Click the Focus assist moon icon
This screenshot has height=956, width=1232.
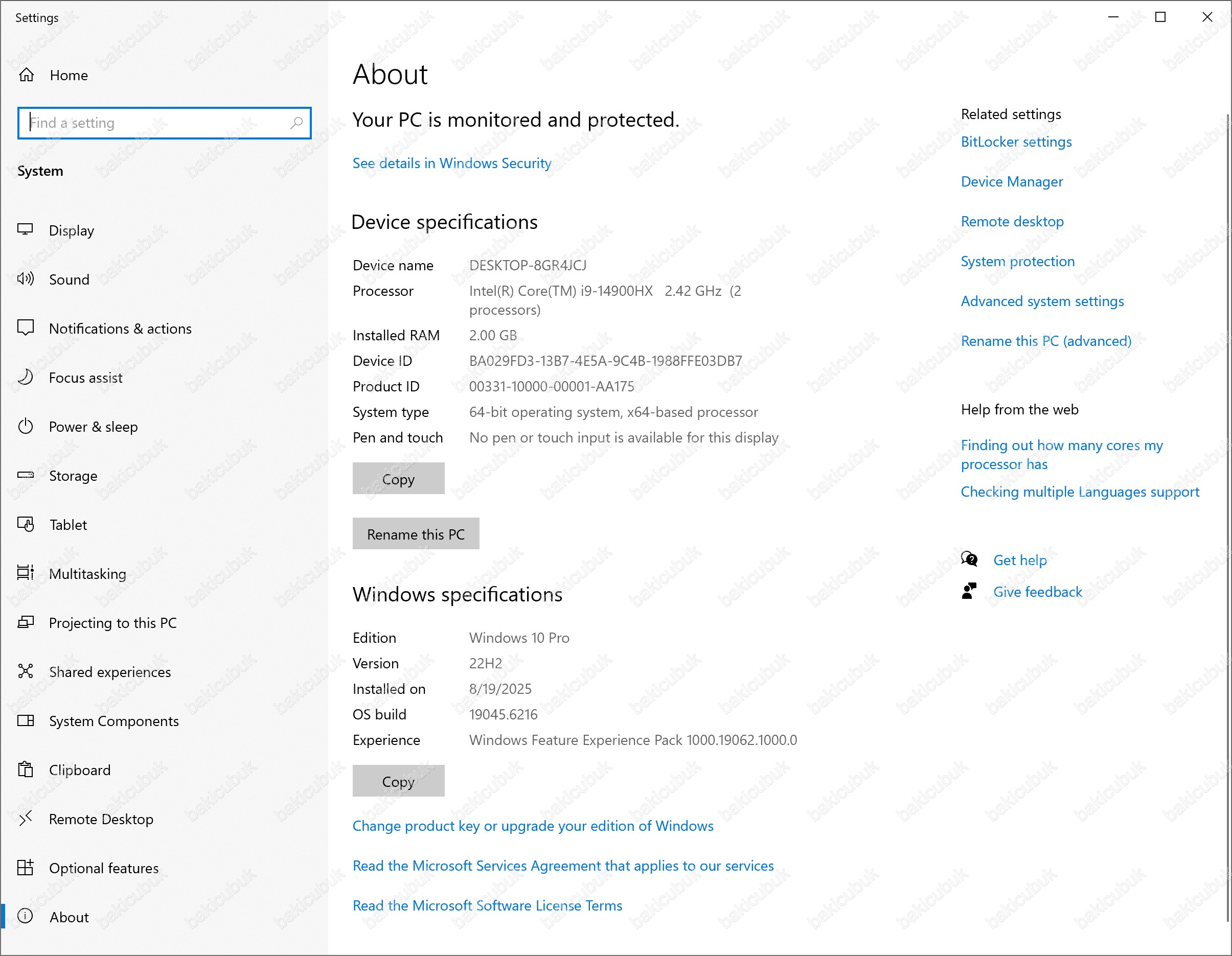click(26, 377)
